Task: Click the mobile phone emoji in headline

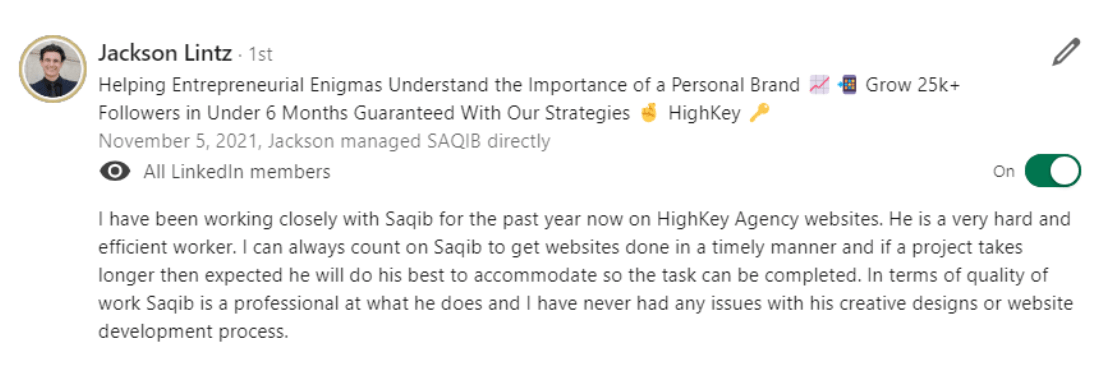Action: click(848, 85)
